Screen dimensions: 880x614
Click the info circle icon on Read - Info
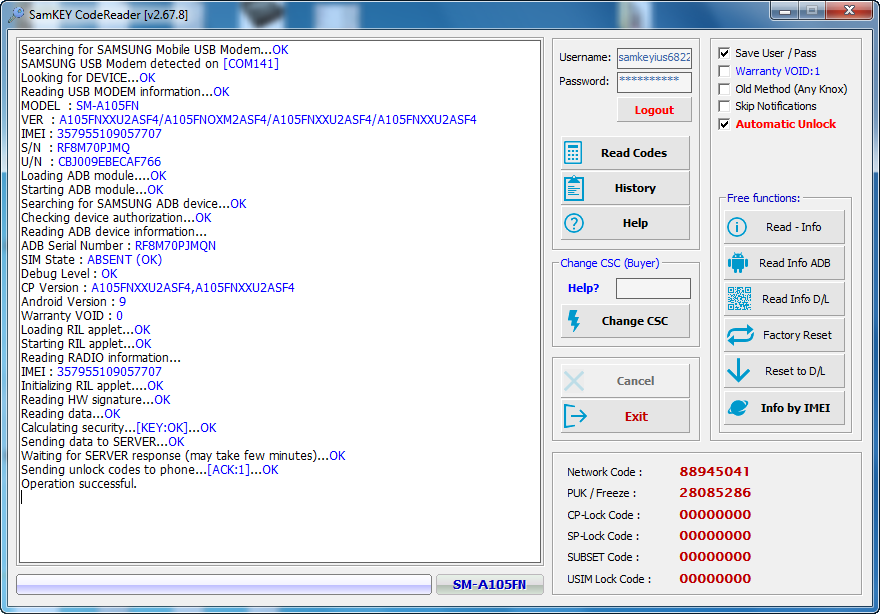[x=737, y=227]
